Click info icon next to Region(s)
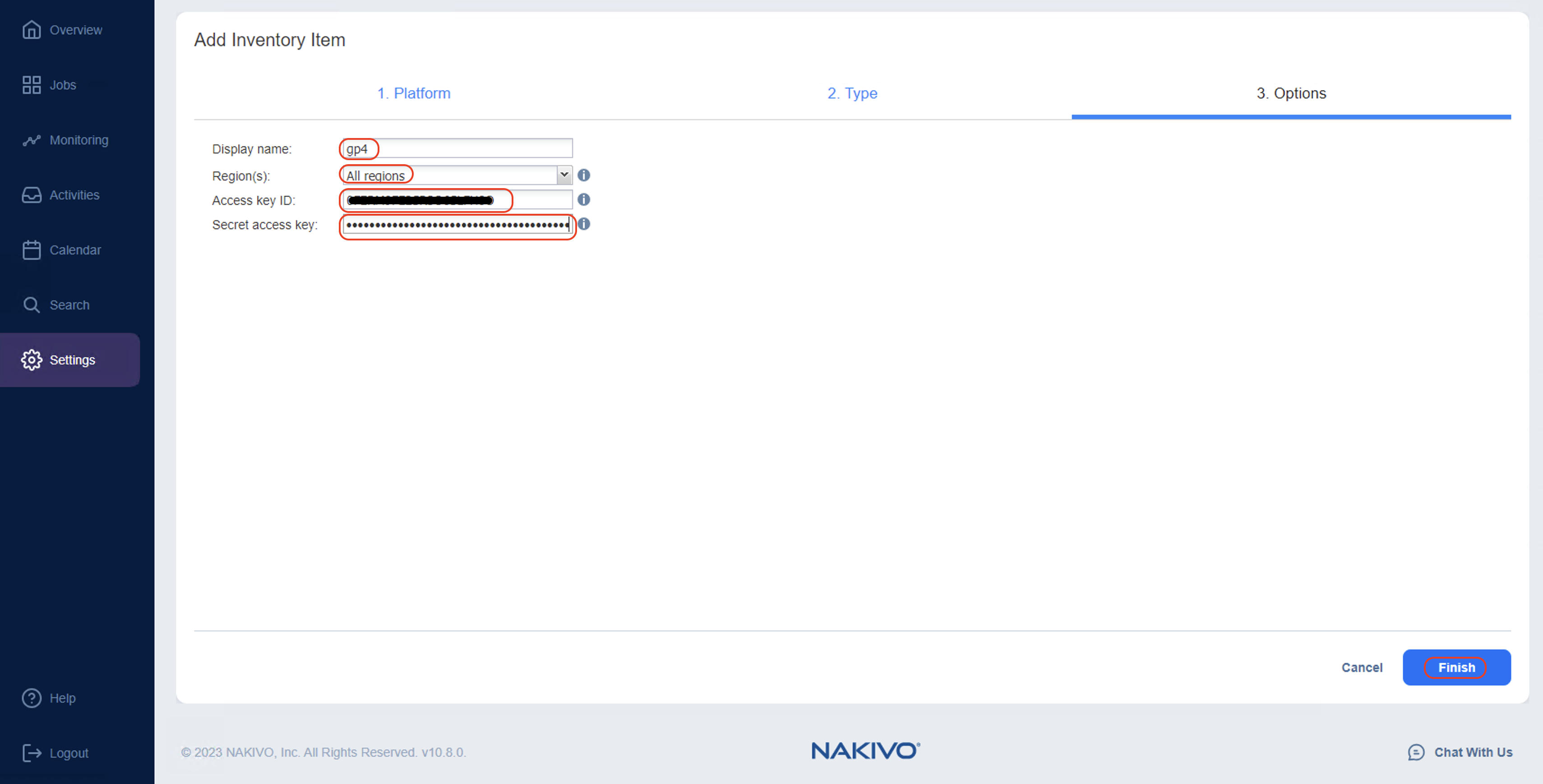1543x784 pixels. (x=583, y=175)
